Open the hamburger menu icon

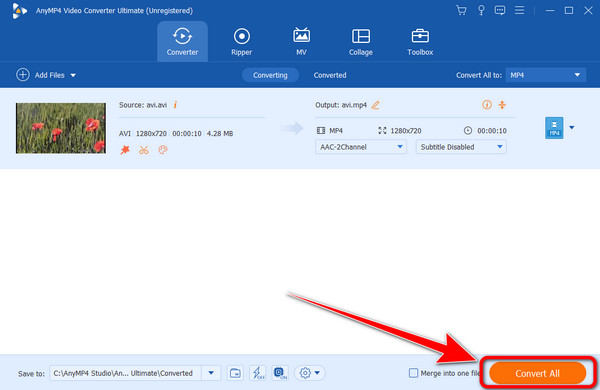coord(519,10)
